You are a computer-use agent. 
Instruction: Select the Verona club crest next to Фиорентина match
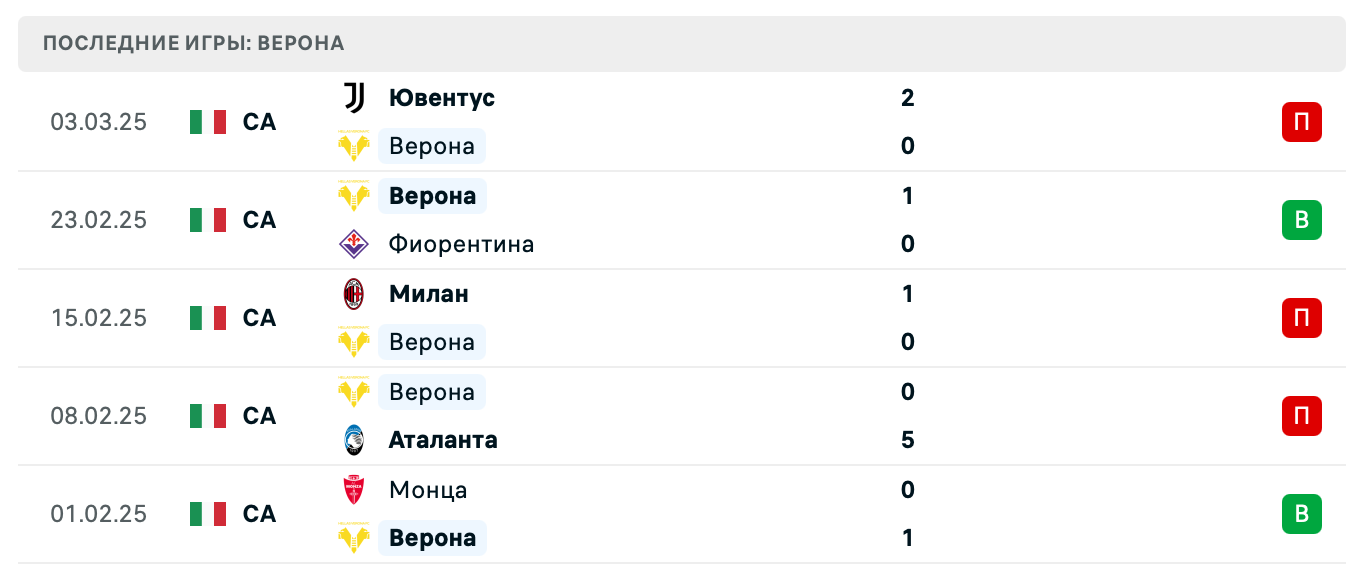pyautogui.click(x=353, y=196)
